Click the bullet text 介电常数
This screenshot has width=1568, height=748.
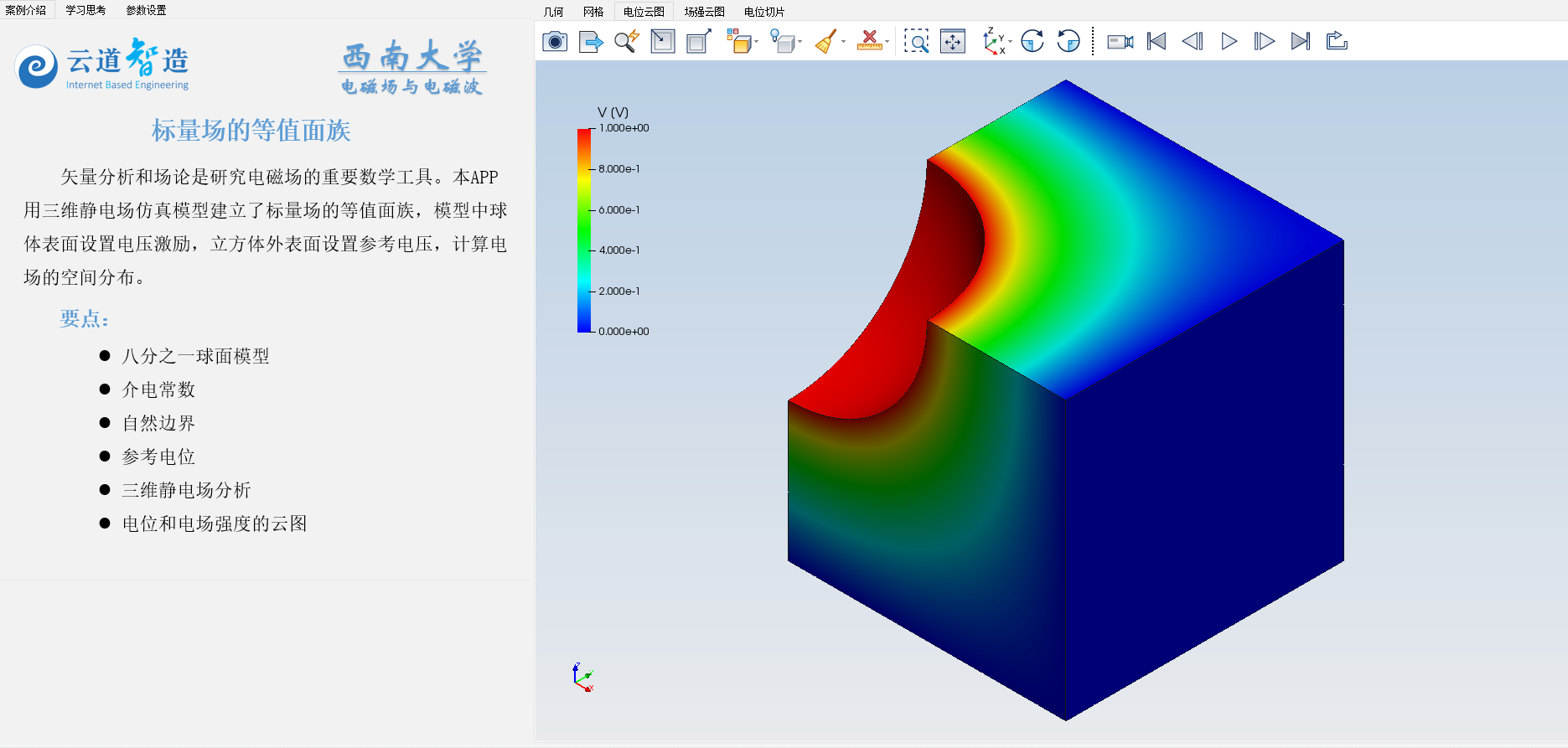point(158,389)
